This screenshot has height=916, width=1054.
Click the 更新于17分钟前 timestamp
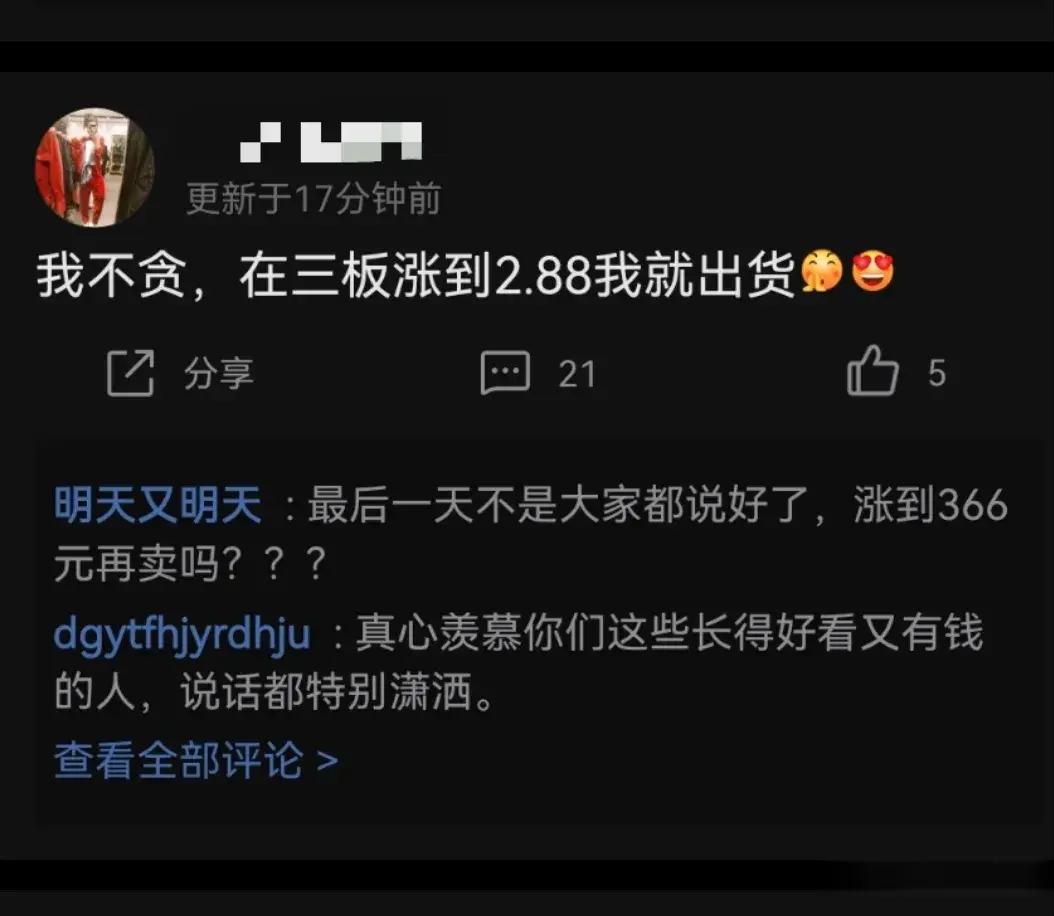pyautogui.click(x=314, y=198)
